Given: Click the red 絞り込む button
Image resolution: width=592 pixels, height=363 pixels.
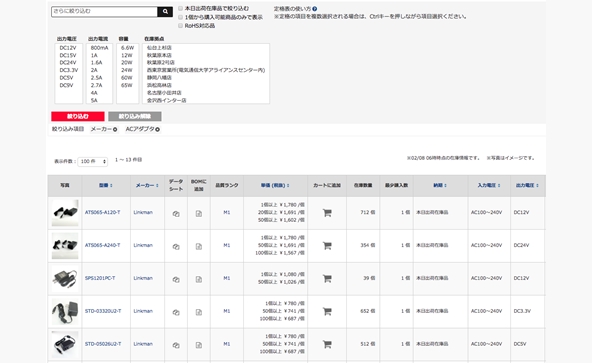Looking at the screenshot, I should 78,116.
